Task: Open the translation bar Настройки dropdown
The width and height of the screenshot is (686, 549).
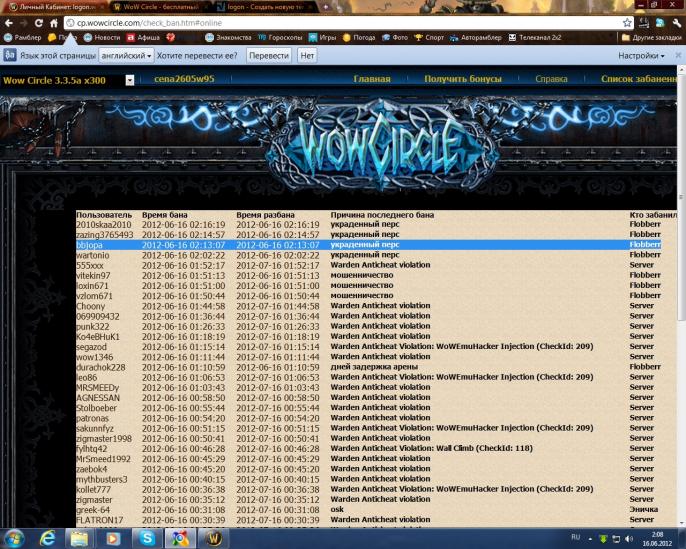Action: click(x=641, y=56)
